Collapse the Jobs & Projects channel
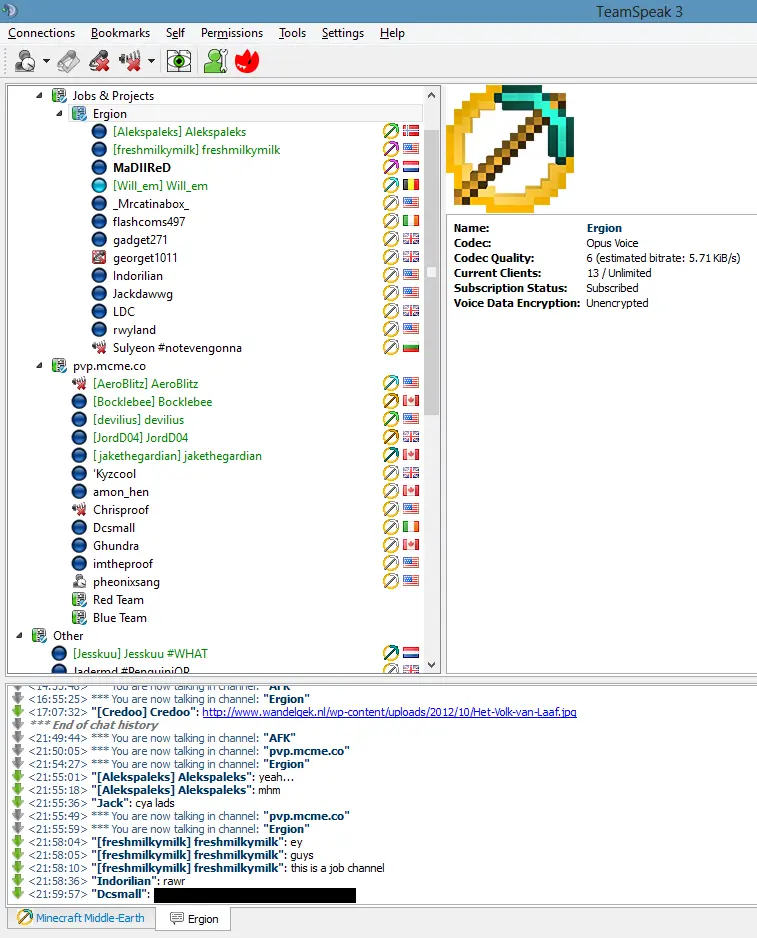Screen dimensions: 757x938 (39, 95)
